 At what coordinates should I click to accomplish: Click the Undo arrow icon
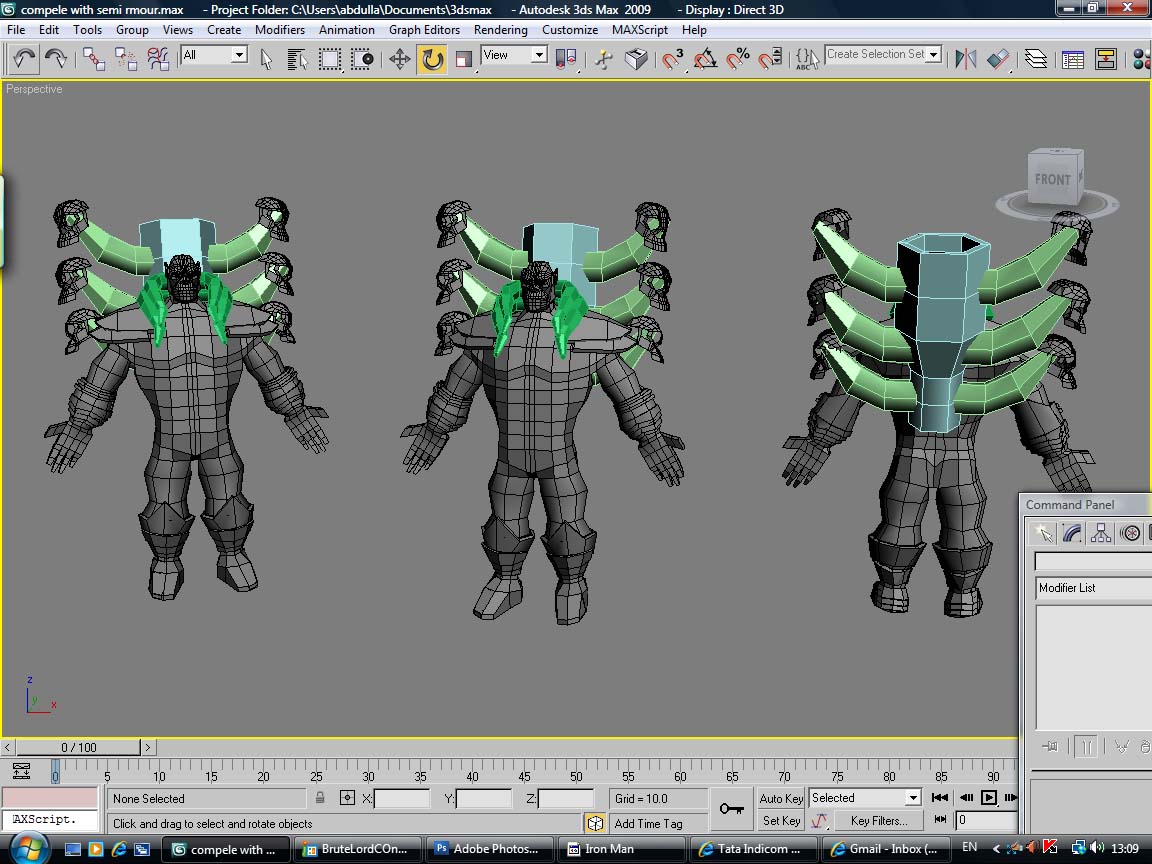point(24,58)
